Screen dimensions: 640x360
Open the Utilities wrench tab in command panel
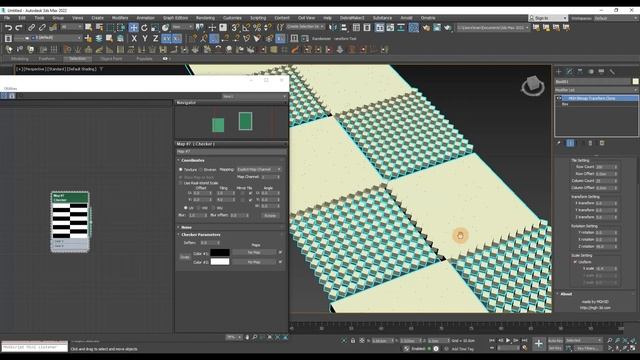coord(612,71)
